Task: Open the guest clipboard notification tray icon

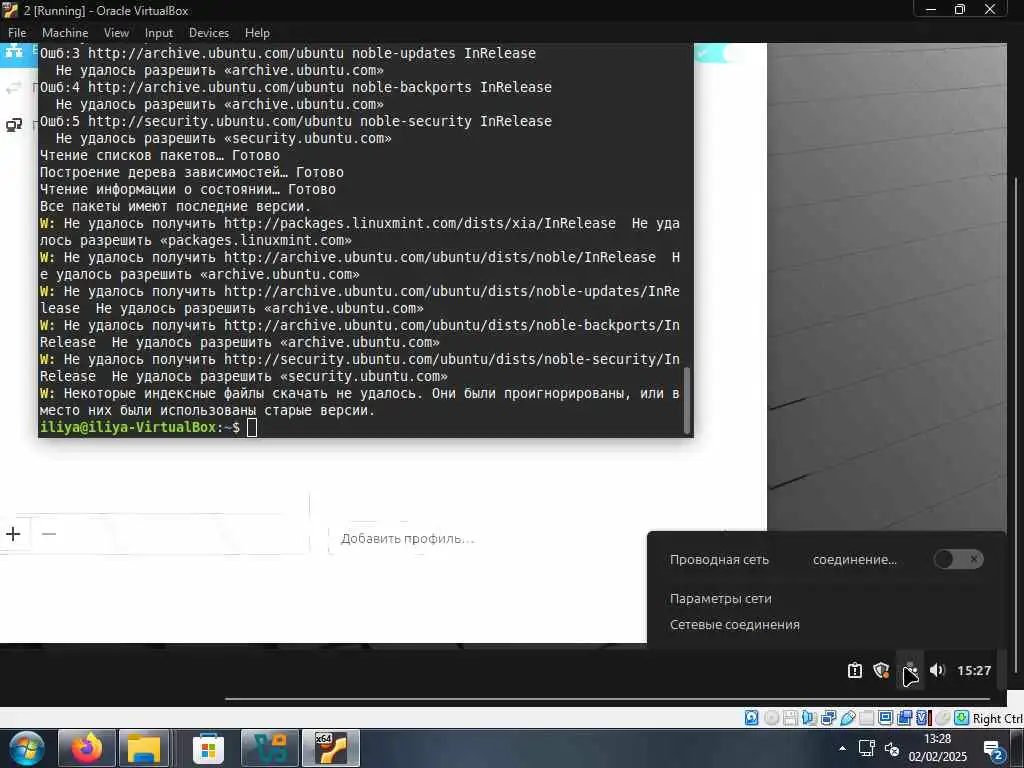Action: tap(855, 670)
